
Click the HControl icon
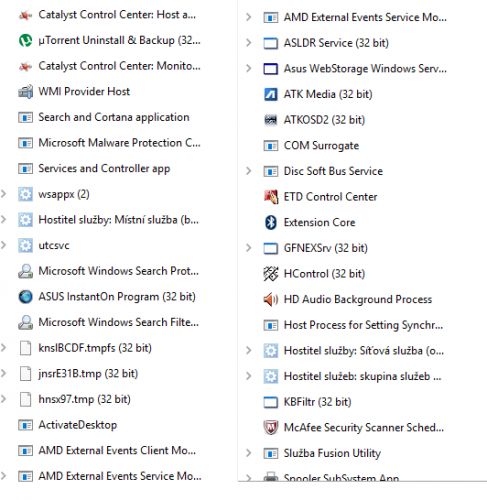pos(271,274)
